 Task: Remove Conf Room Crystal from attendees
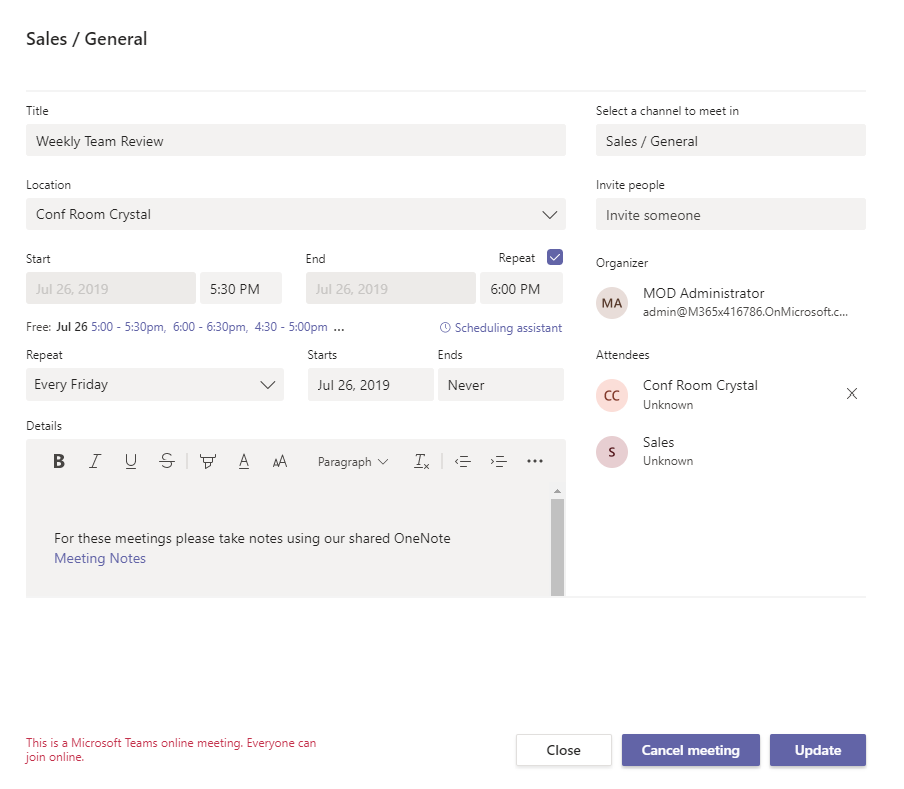852,394
